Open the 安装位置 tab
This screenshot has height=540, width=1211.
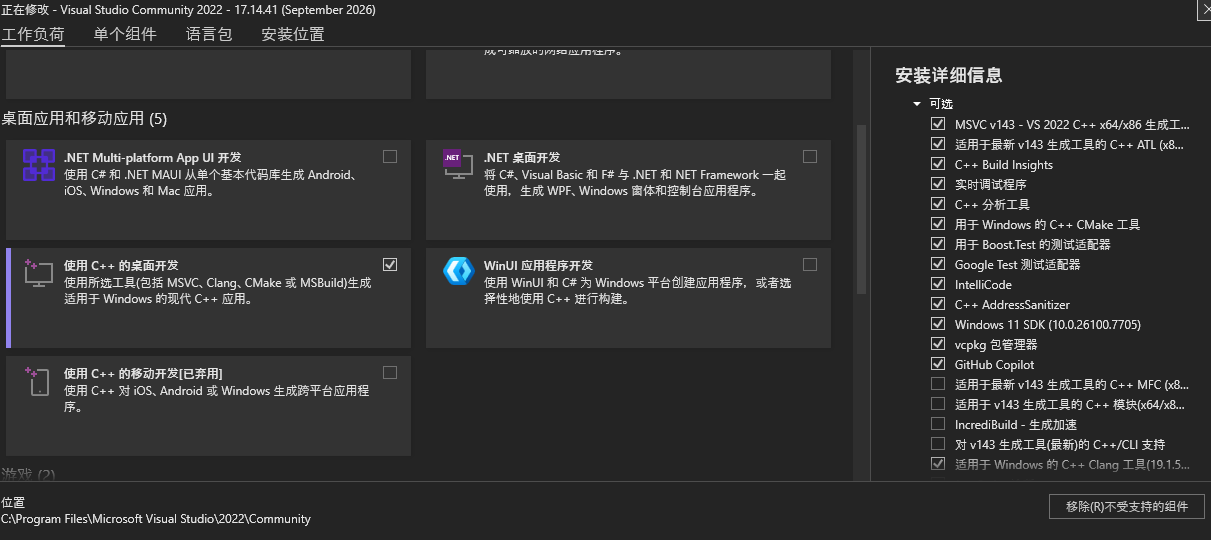(293, 34)
